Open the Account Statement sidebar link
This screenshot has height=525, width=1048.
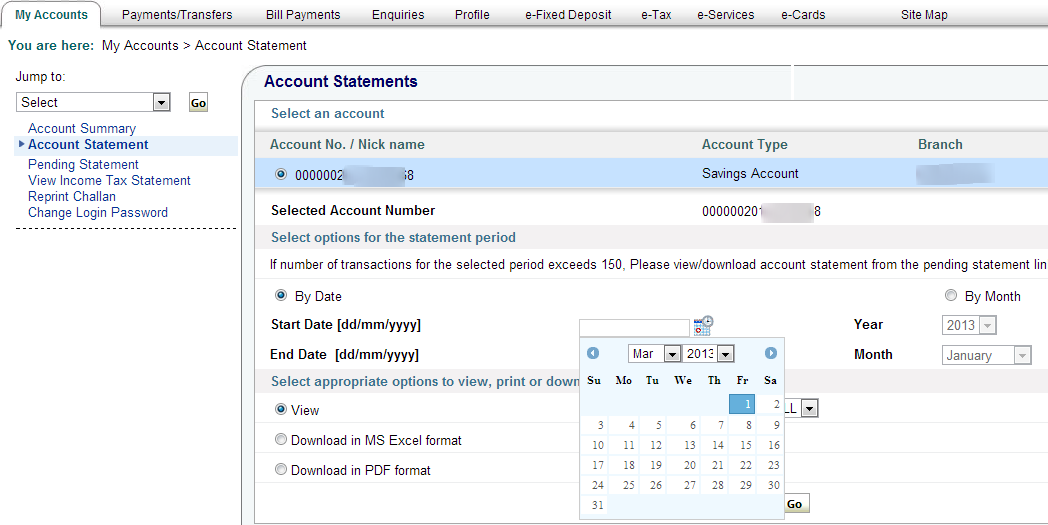88,144
